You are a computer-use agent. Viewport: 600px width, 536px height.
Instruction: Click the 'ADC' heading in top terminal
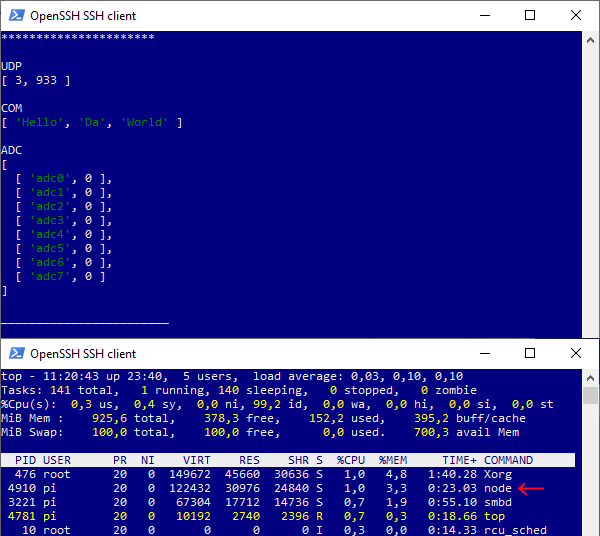point(12,150)
